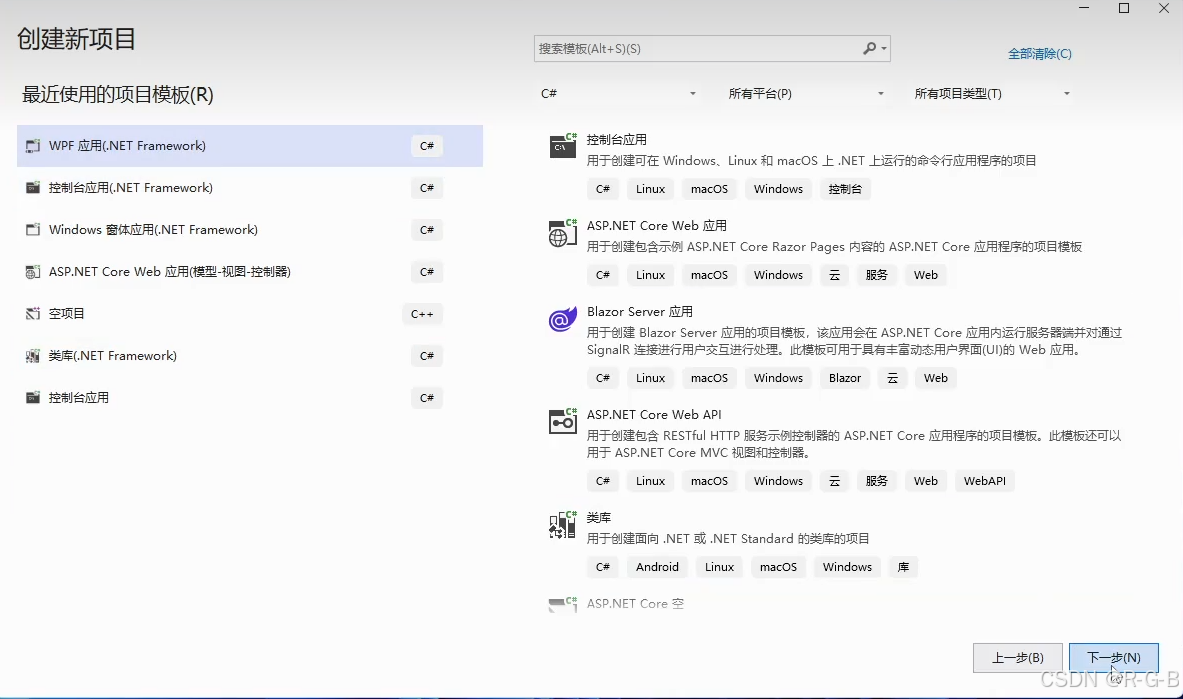Click the C# badge in the WPF 应用 row
Image resolution: width=1183 pixels, height=699 pixels.
point(427,146)
